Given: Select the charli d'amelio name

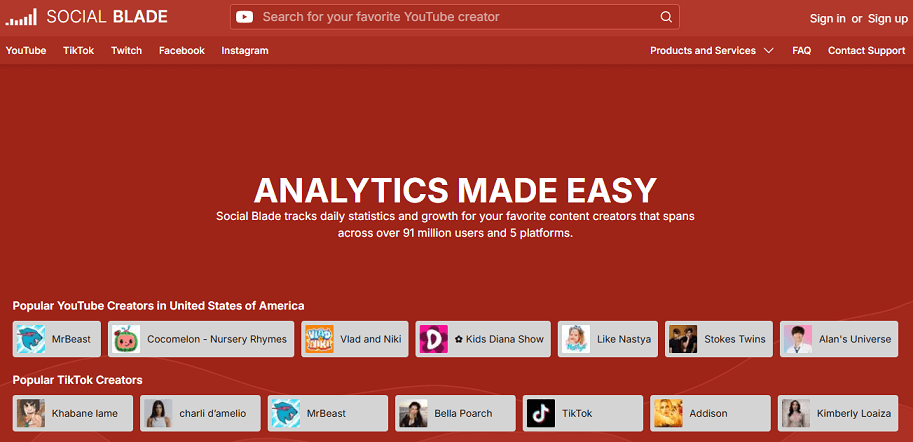Looking at the screenshot, I should (213, 413).
